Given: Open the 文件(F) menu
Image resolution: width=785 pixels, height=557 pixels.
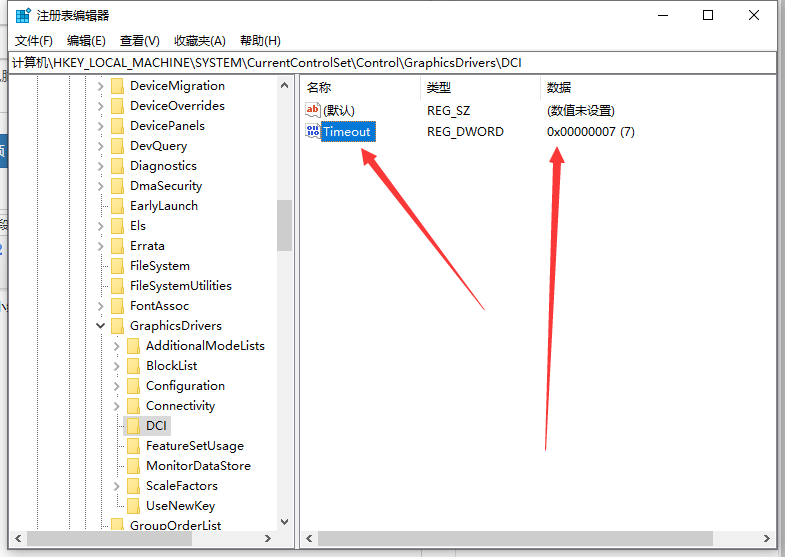Looking at the screenshot, I should coord(34,41).
